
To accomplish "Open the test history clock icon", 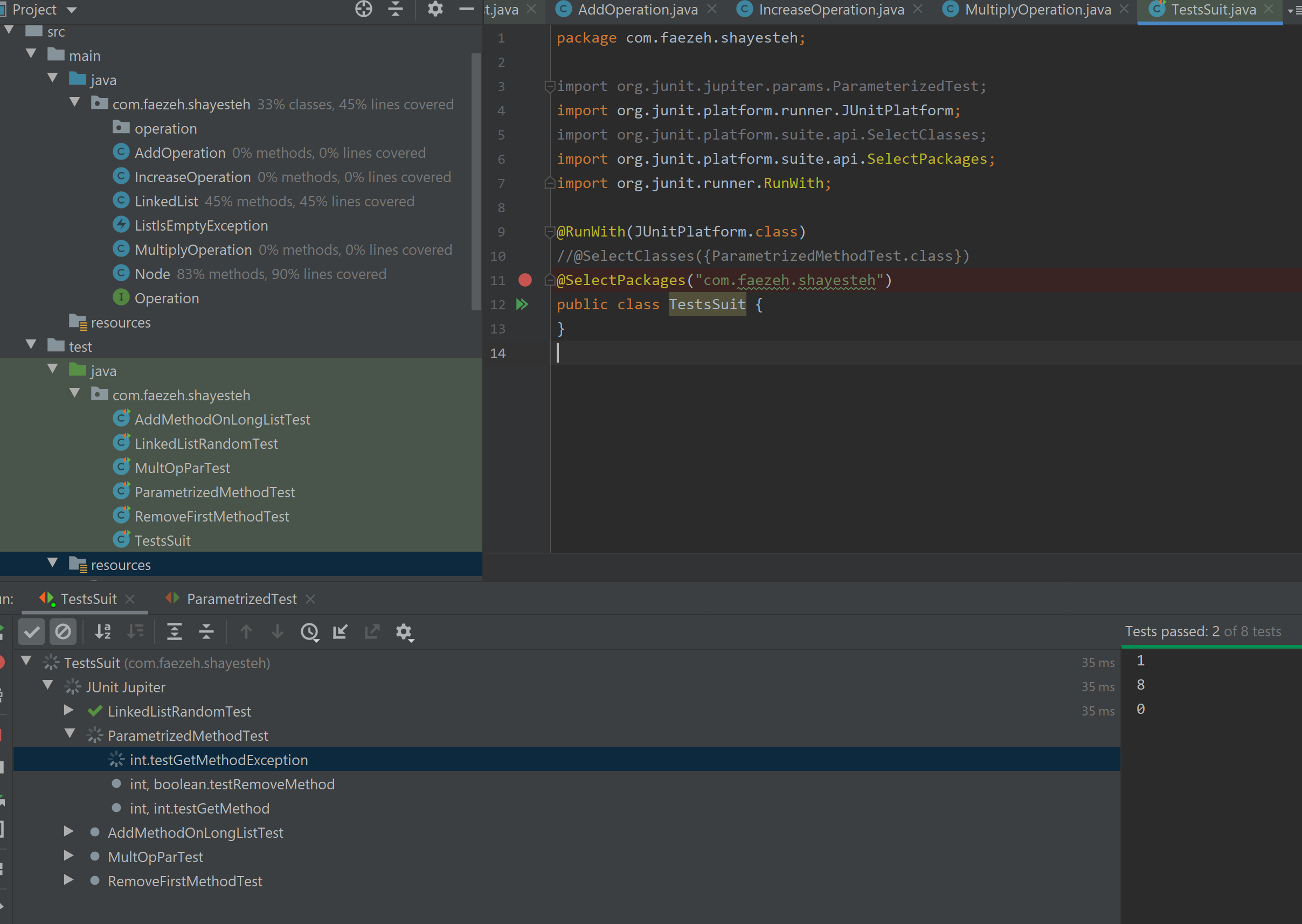I will (x=309, y=631).
